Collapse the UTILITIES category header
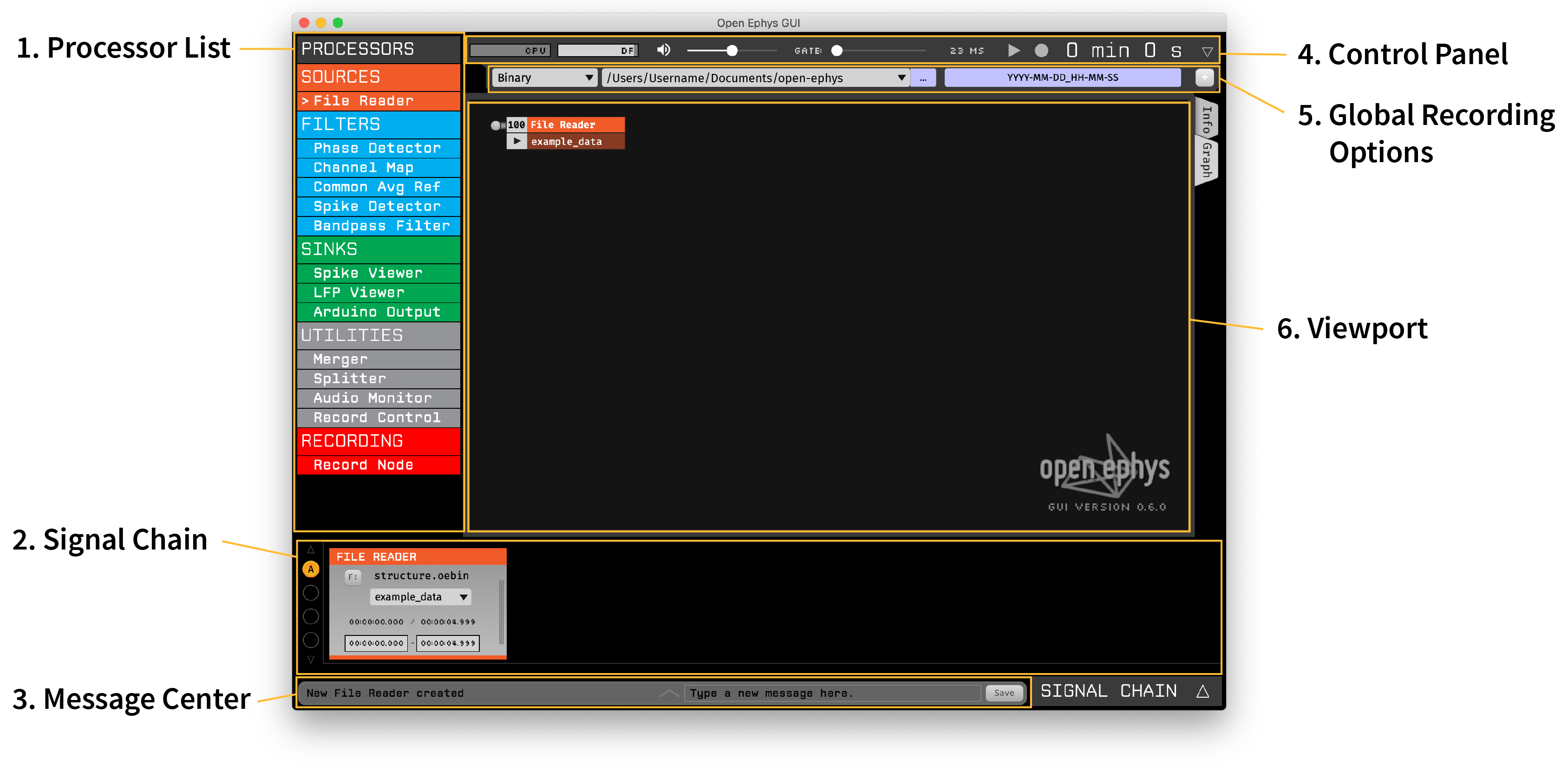1568x772 pixels. click(x=379, y=335)
